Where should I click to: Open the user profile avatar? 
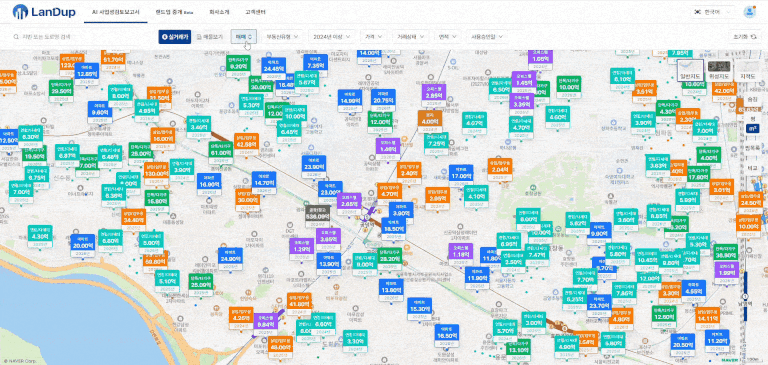click(749, 12)
